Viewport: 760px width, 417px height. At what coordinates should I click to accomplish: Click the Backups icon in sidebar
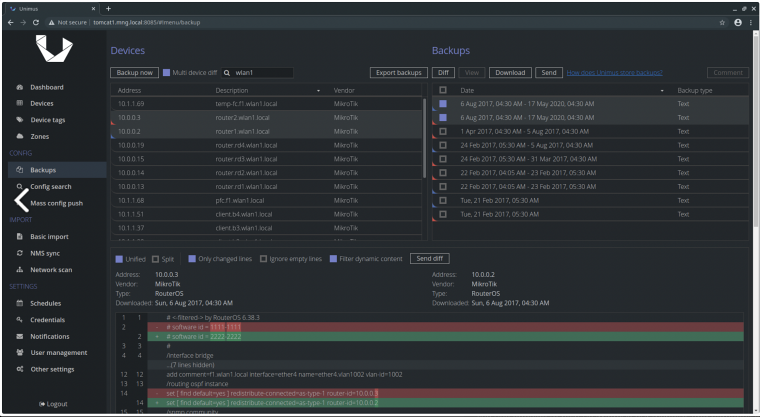click(20, 170)
